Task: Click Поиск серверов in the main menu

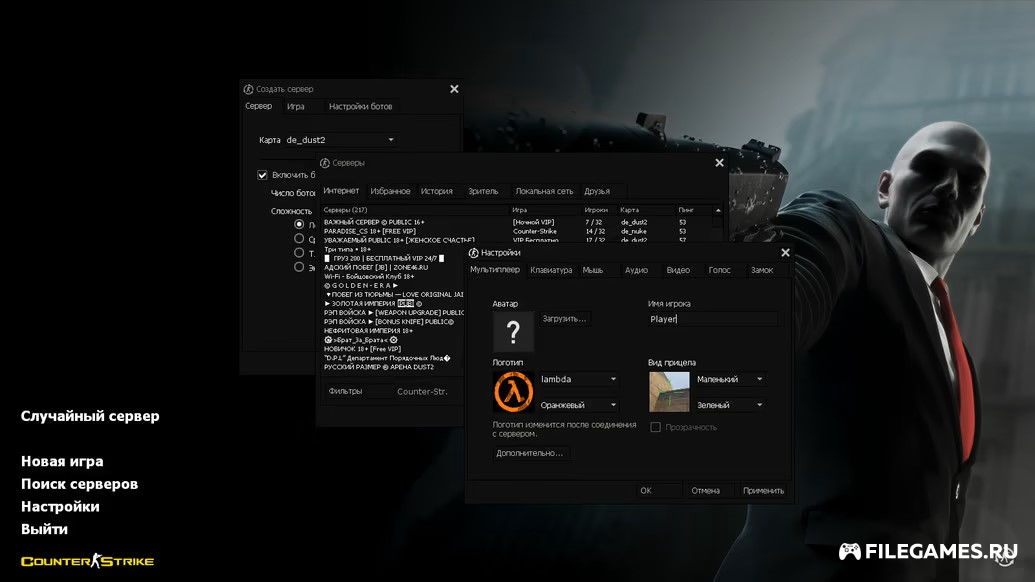Action: click(x=79, y=484)
